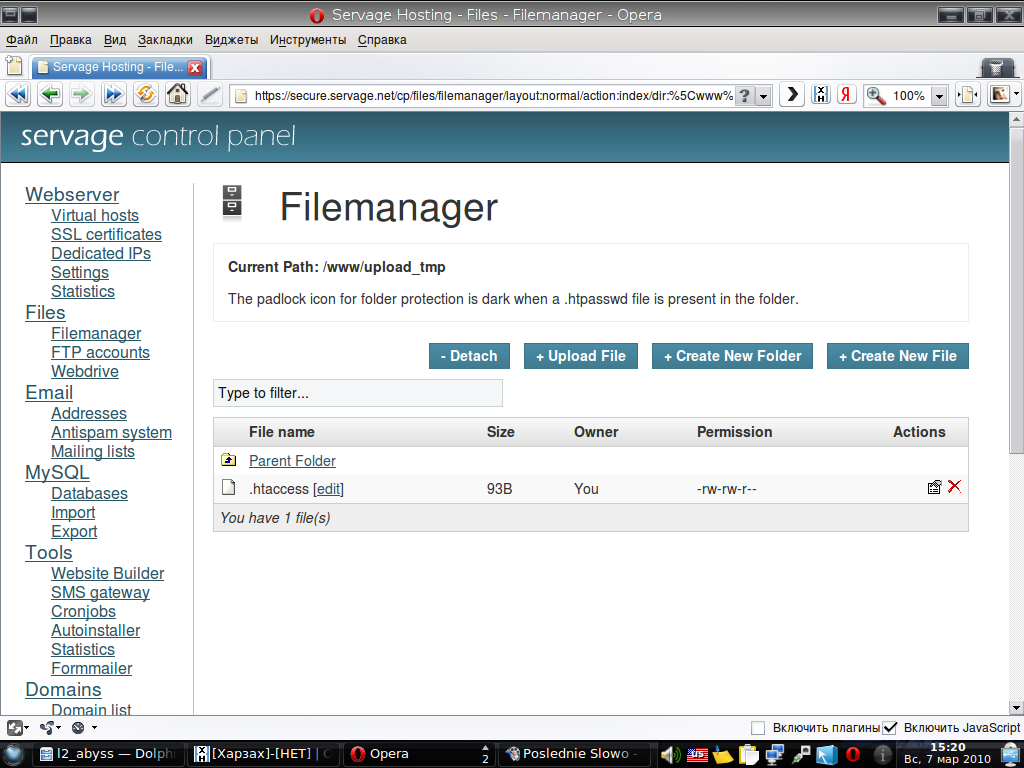Click the XH toolbar icon

pos(821,95)
